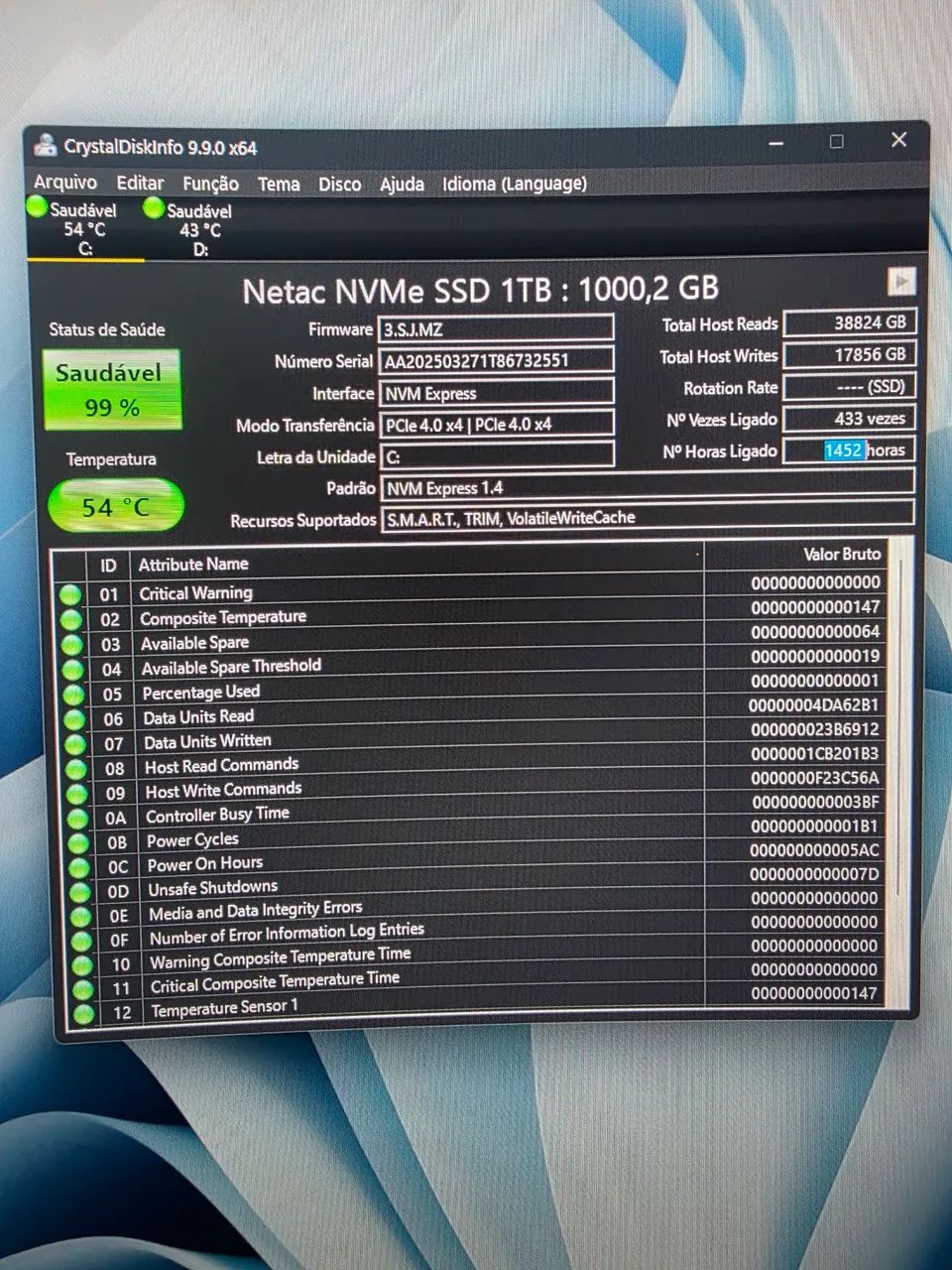Image resolution: width=952 pixels, height=1270 pixels.
Task: Click raw value 0000001CB201B3
Action: pyautogui.click(x=814, y=753)
